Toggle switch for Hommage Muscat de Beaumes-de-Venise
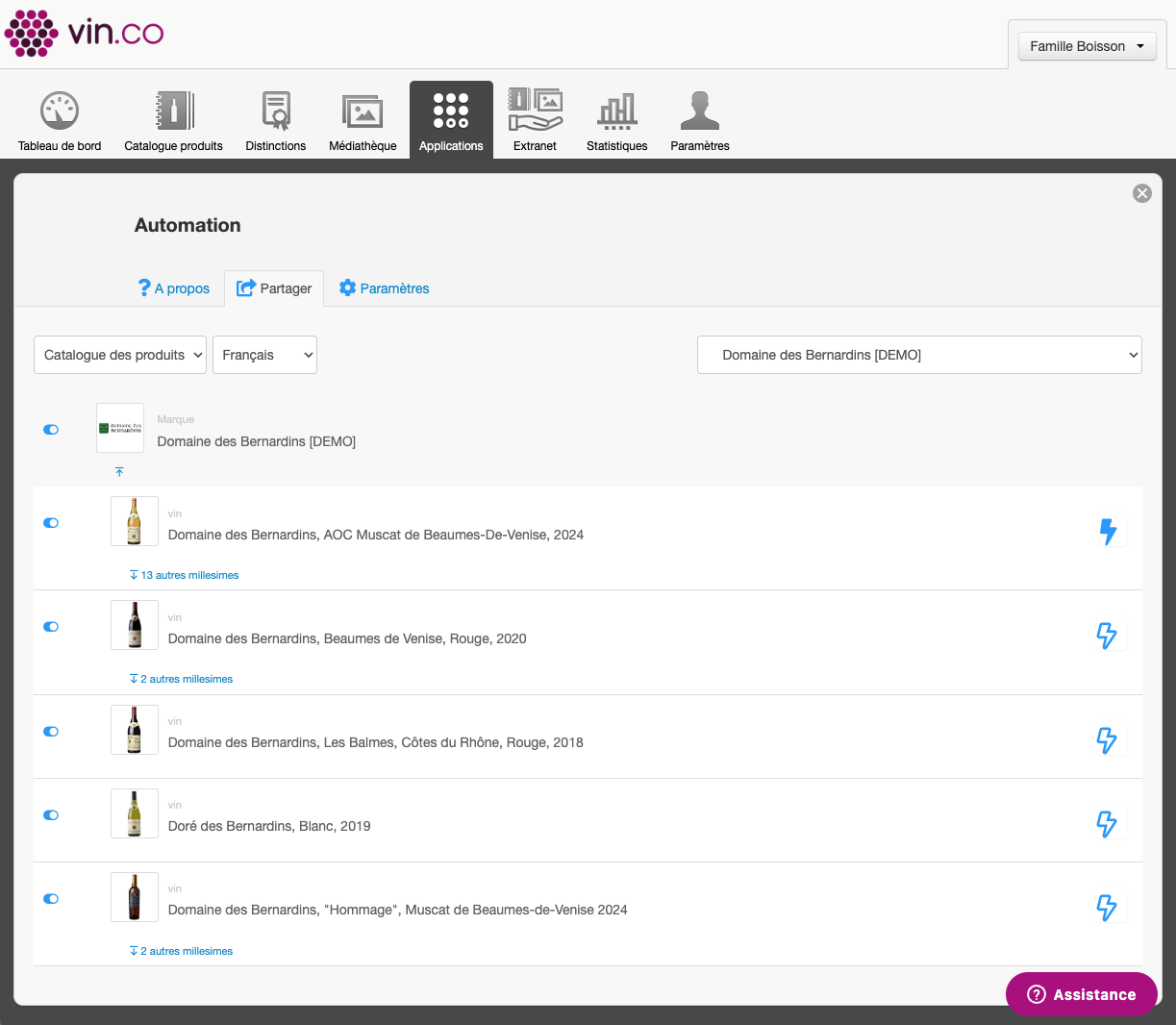 click(x=51, y=899)
